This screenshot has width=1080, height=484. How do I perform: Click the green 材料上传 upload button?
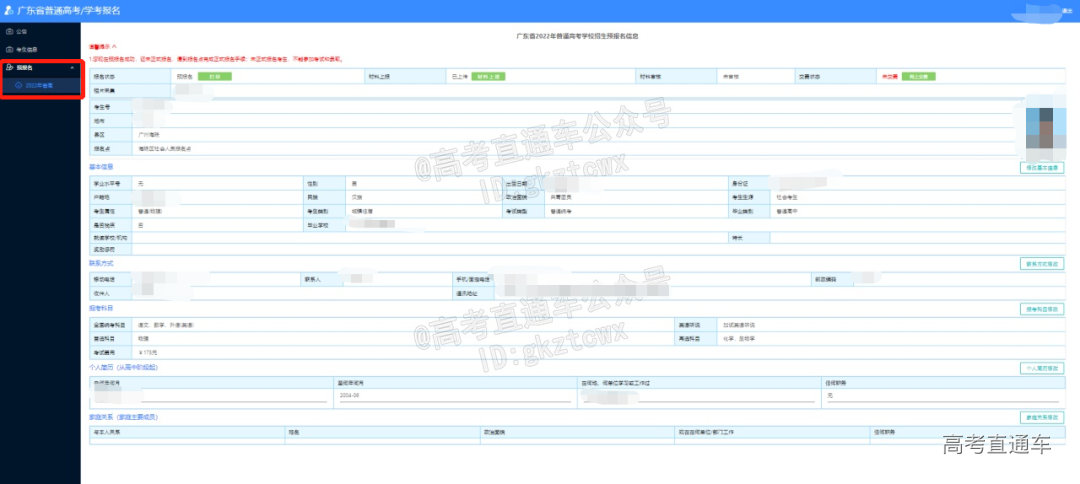pyautogui.click(x=488, y=76)
